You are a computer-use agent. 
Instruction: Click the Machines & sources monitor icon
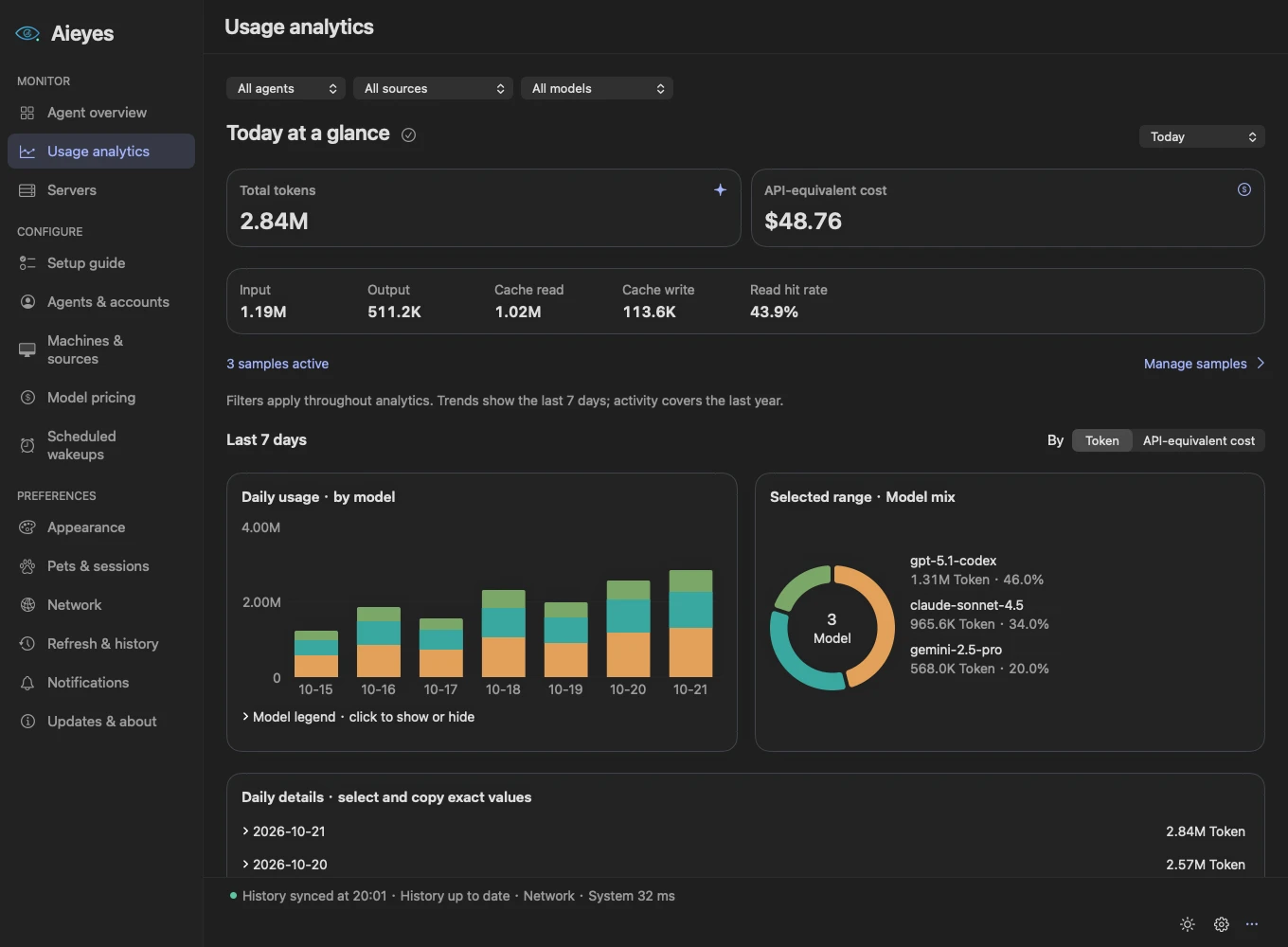(27, 349)
